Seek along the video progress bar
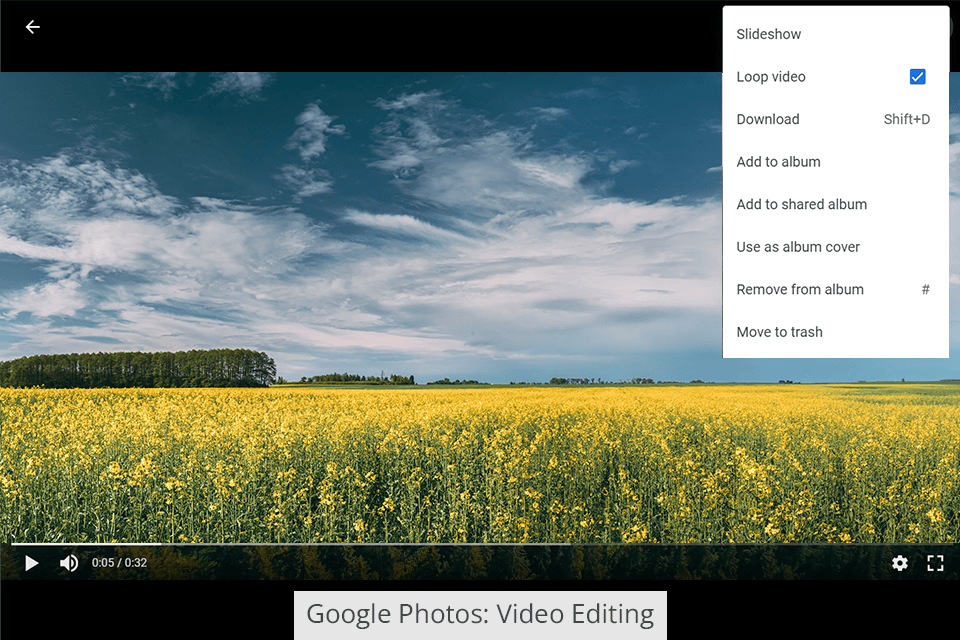This screenshot has height=640, width=960. coord(480,544)
